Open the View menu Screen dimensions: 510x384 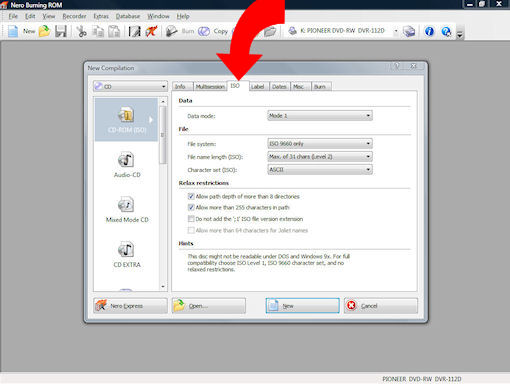(49, 16)
